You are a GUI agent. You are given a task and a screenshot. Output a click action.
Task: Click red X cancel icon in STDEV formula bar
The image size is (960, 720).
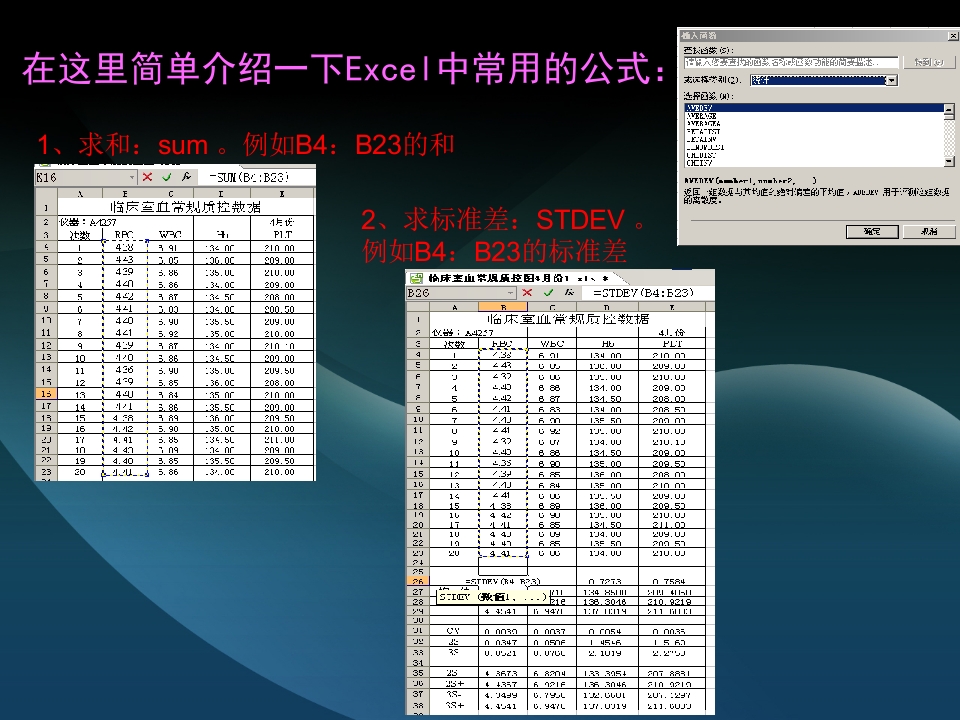(526, 293)
